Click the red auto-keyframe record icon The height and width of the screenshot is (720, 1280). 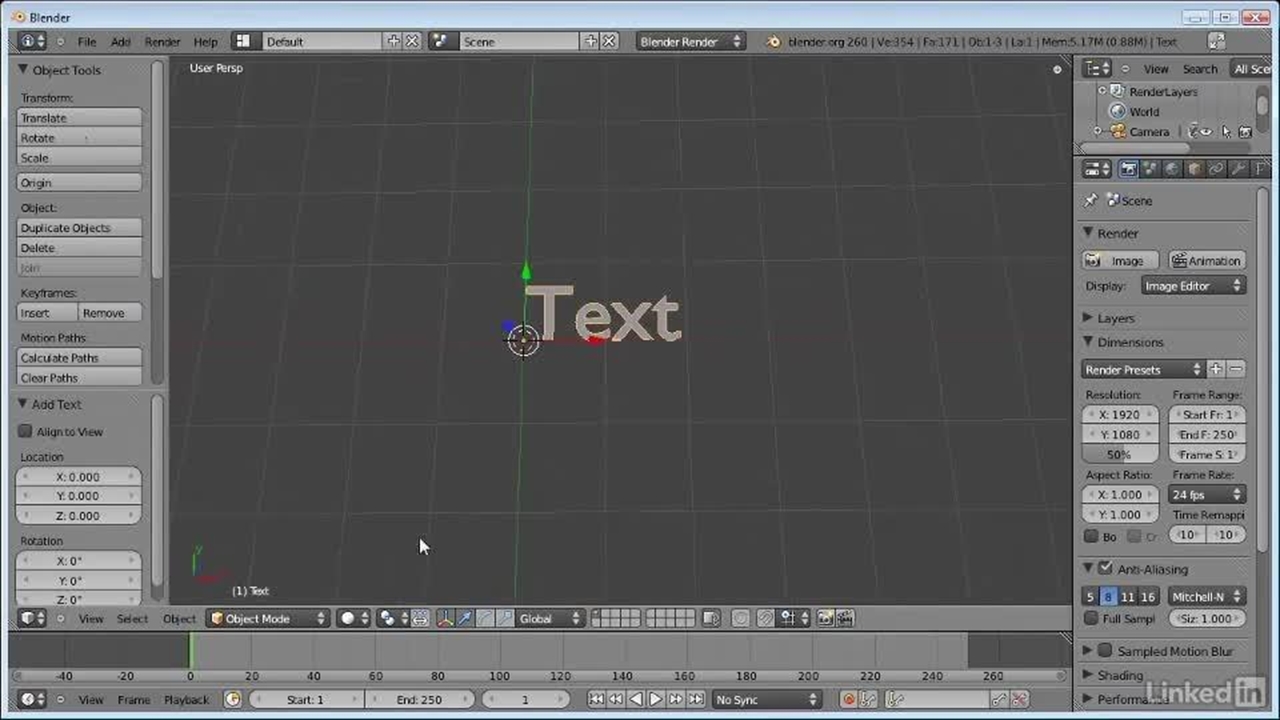[x=848, y=699]
